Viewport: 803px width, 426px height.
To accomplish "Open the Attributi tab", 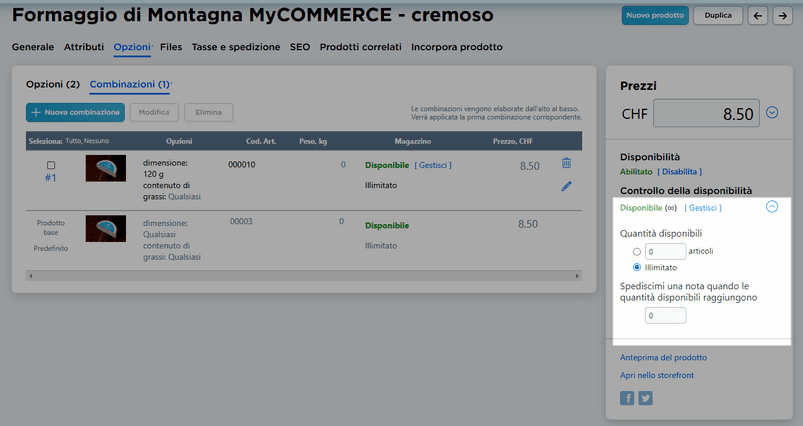I will (84, 47).
